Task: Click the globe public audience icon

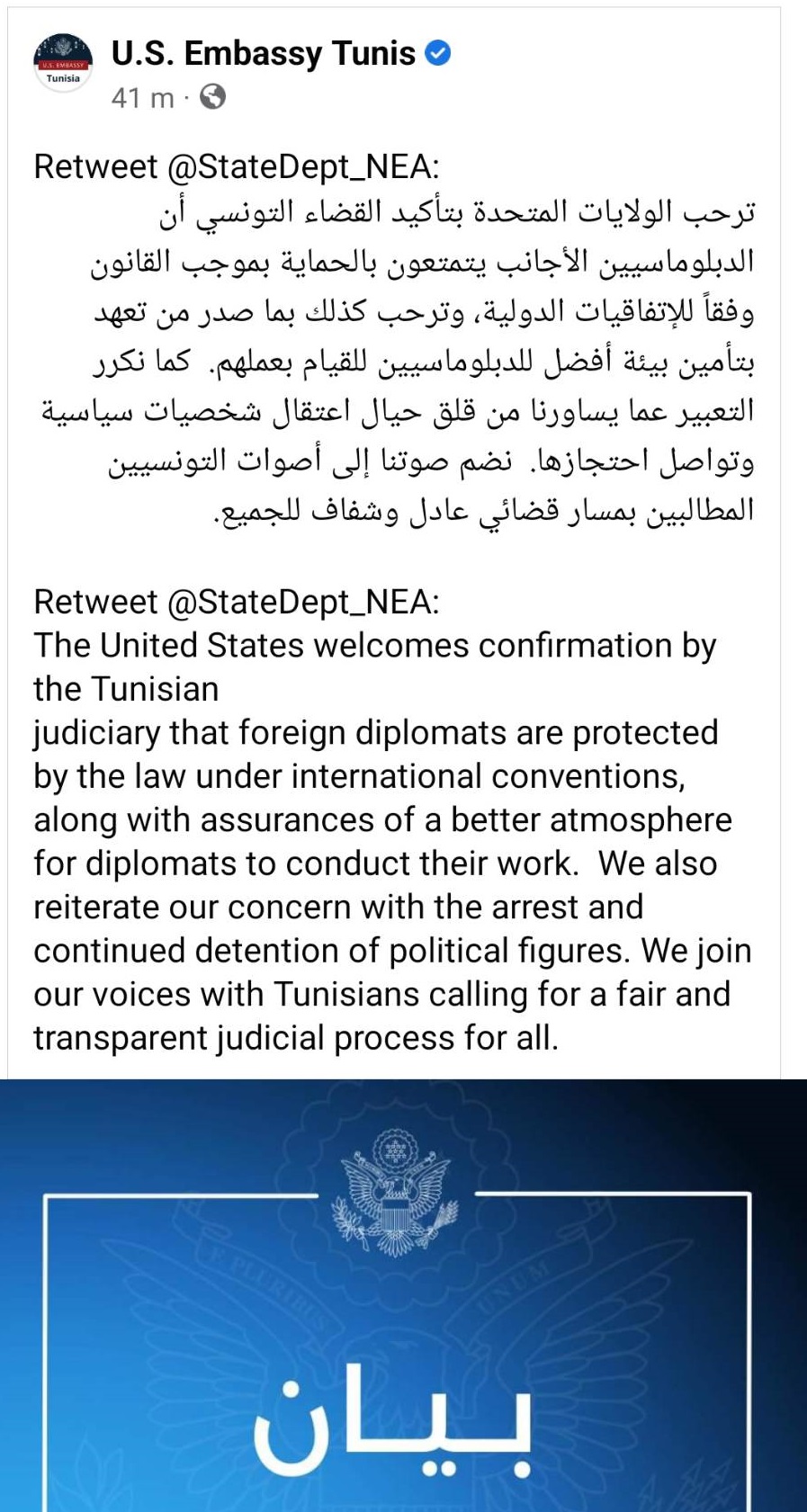Action: click(212, 96)
